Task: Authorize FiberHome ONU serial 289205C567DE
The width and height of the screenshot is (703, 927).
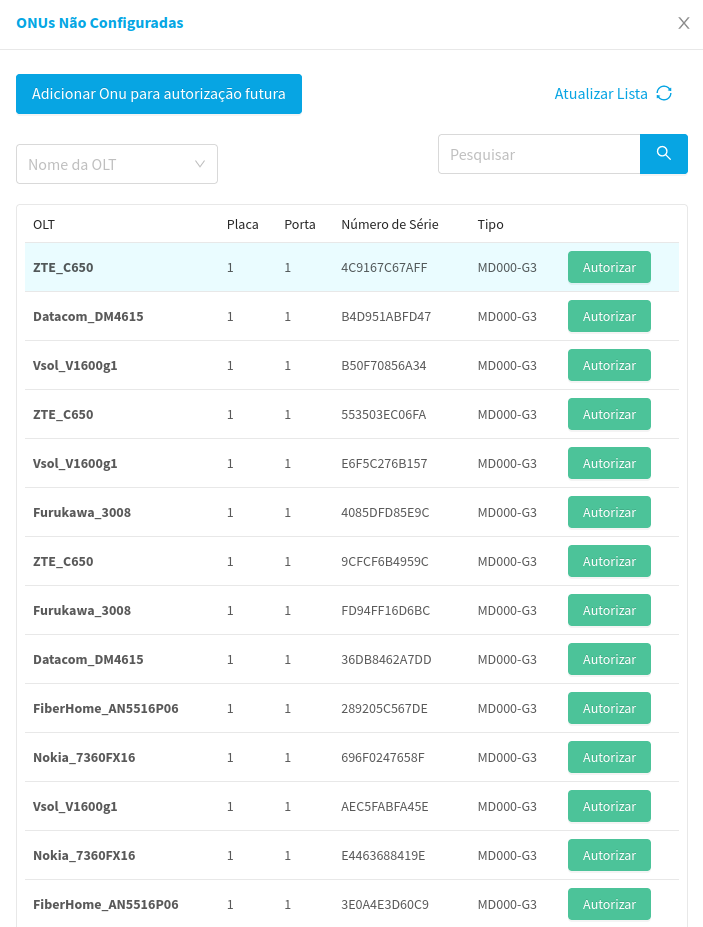Action: pos(609,709)
